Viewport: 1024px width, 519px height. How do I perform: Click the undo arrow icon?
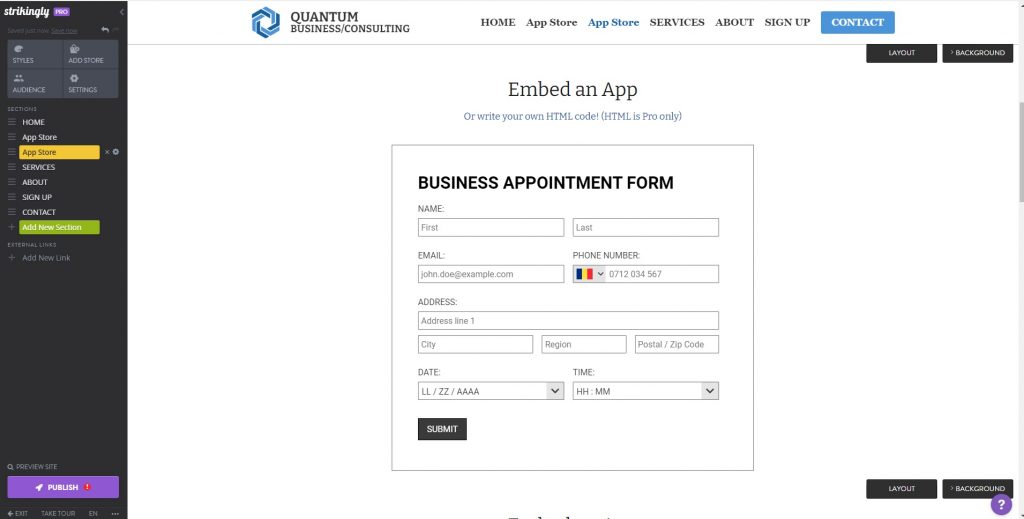coord(105,30)
